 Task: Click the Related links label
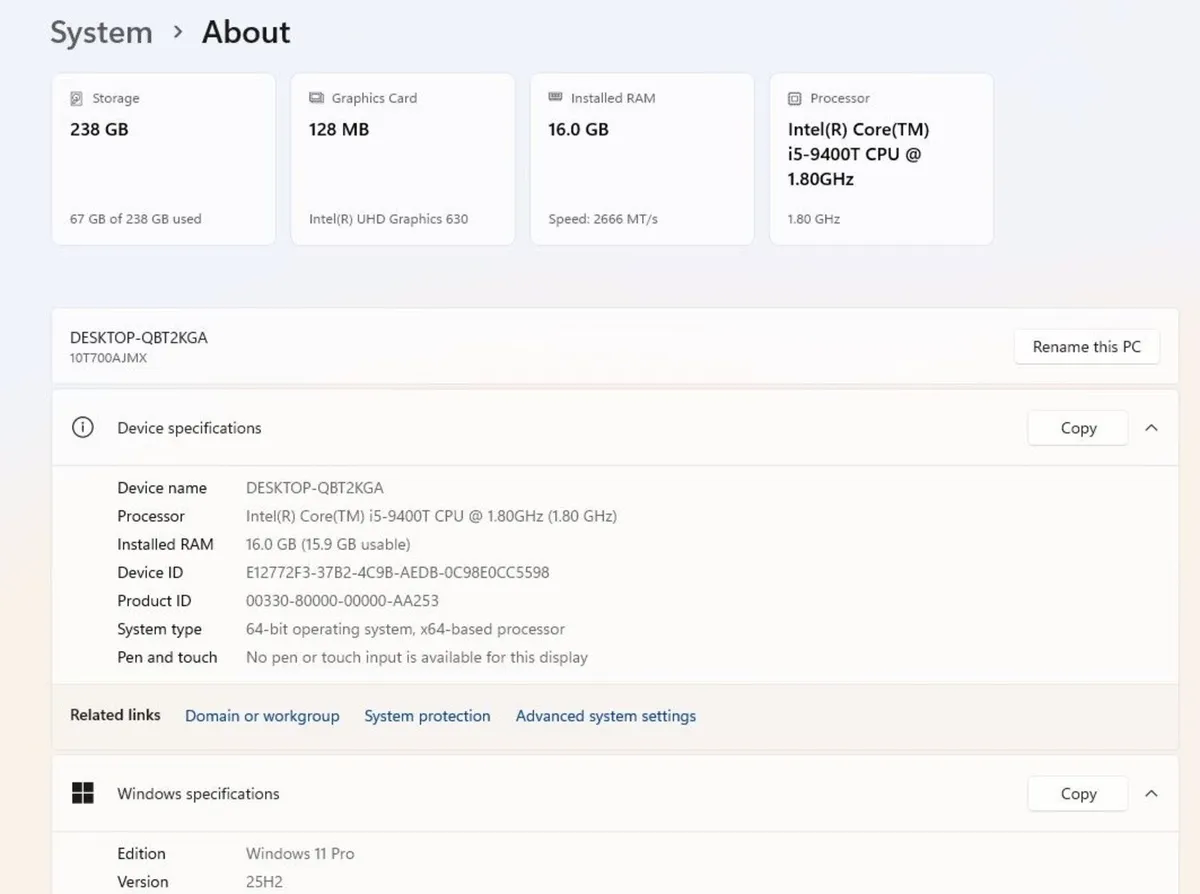coord(115,715)
